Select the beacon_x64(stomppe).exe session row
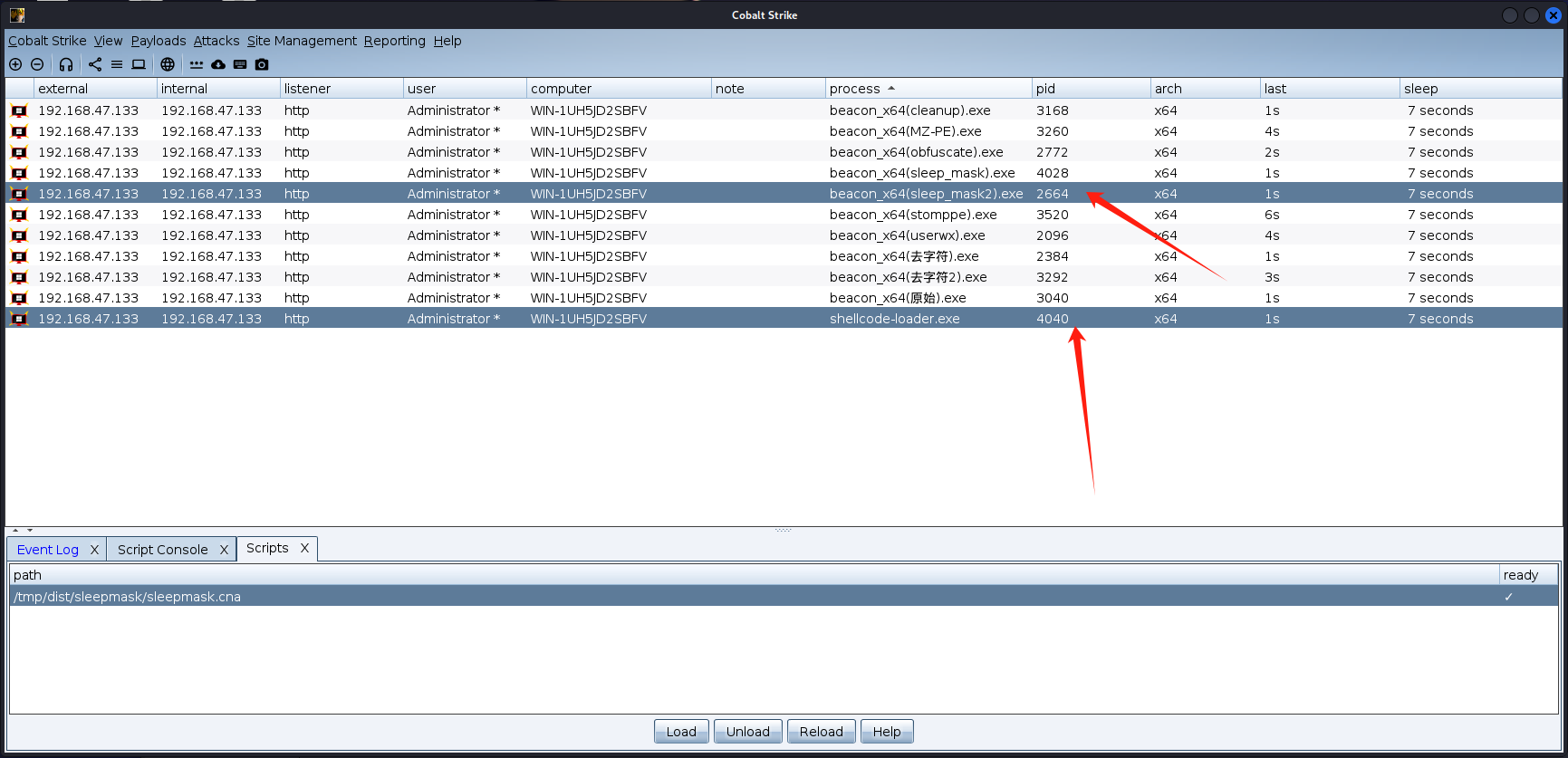The height and width of the screenshot is (758, 1568). coord(912,215)
